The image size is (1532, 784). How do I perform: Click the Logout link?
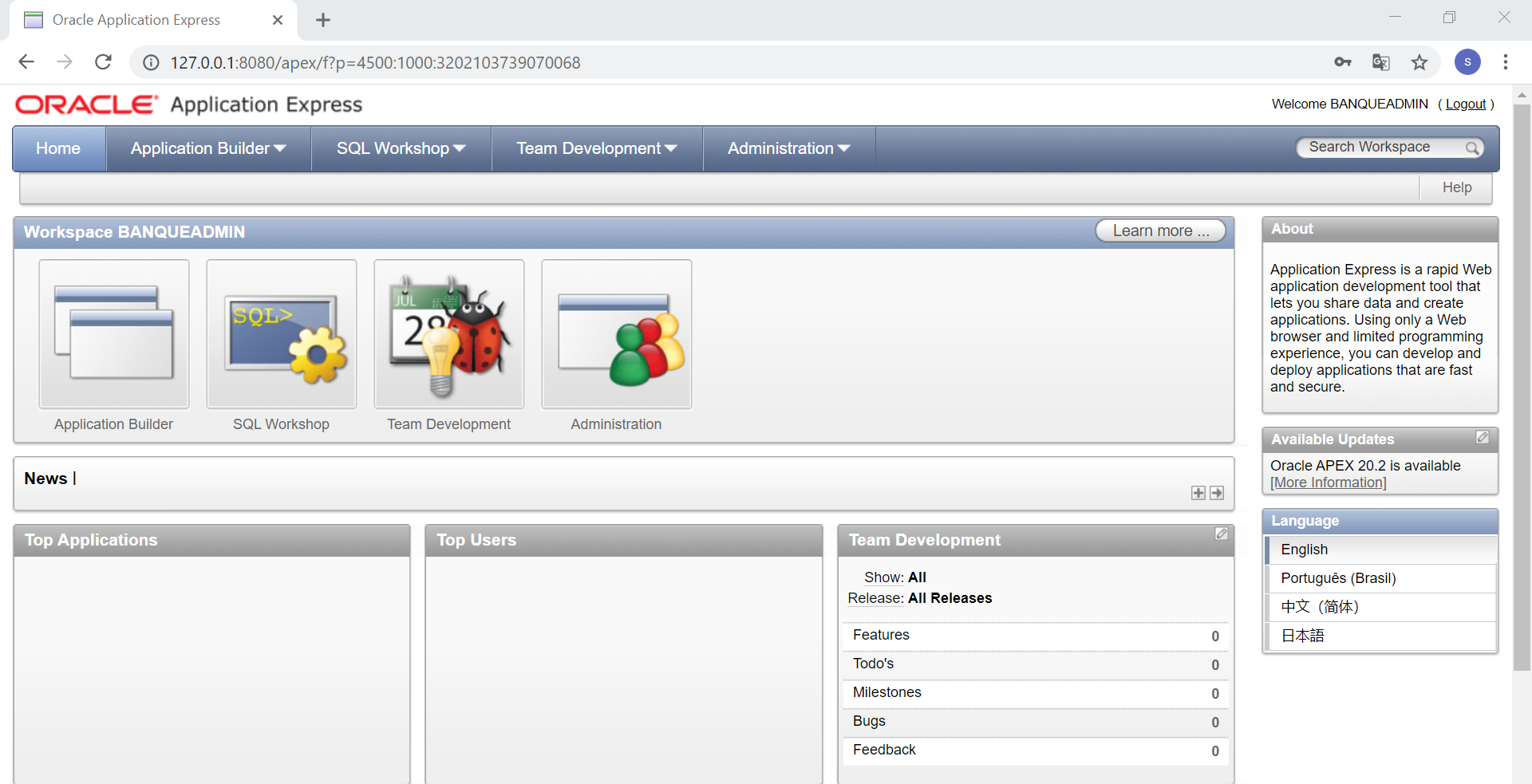(1466, 104)
